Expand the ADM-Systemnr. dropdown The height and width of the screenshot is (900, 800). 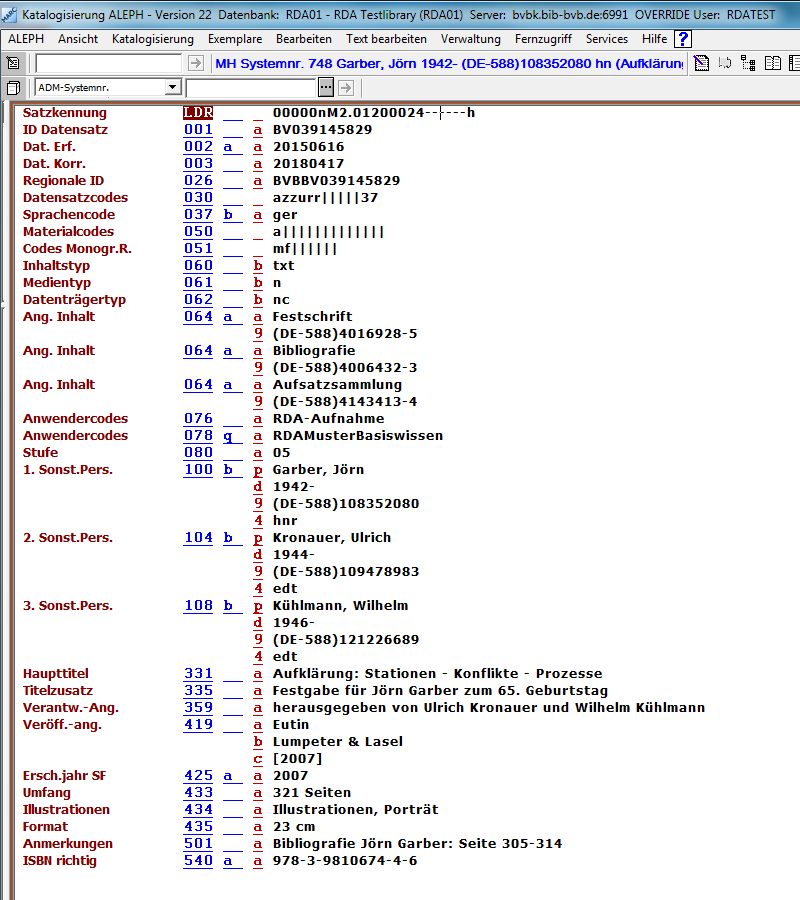point(173,88)
